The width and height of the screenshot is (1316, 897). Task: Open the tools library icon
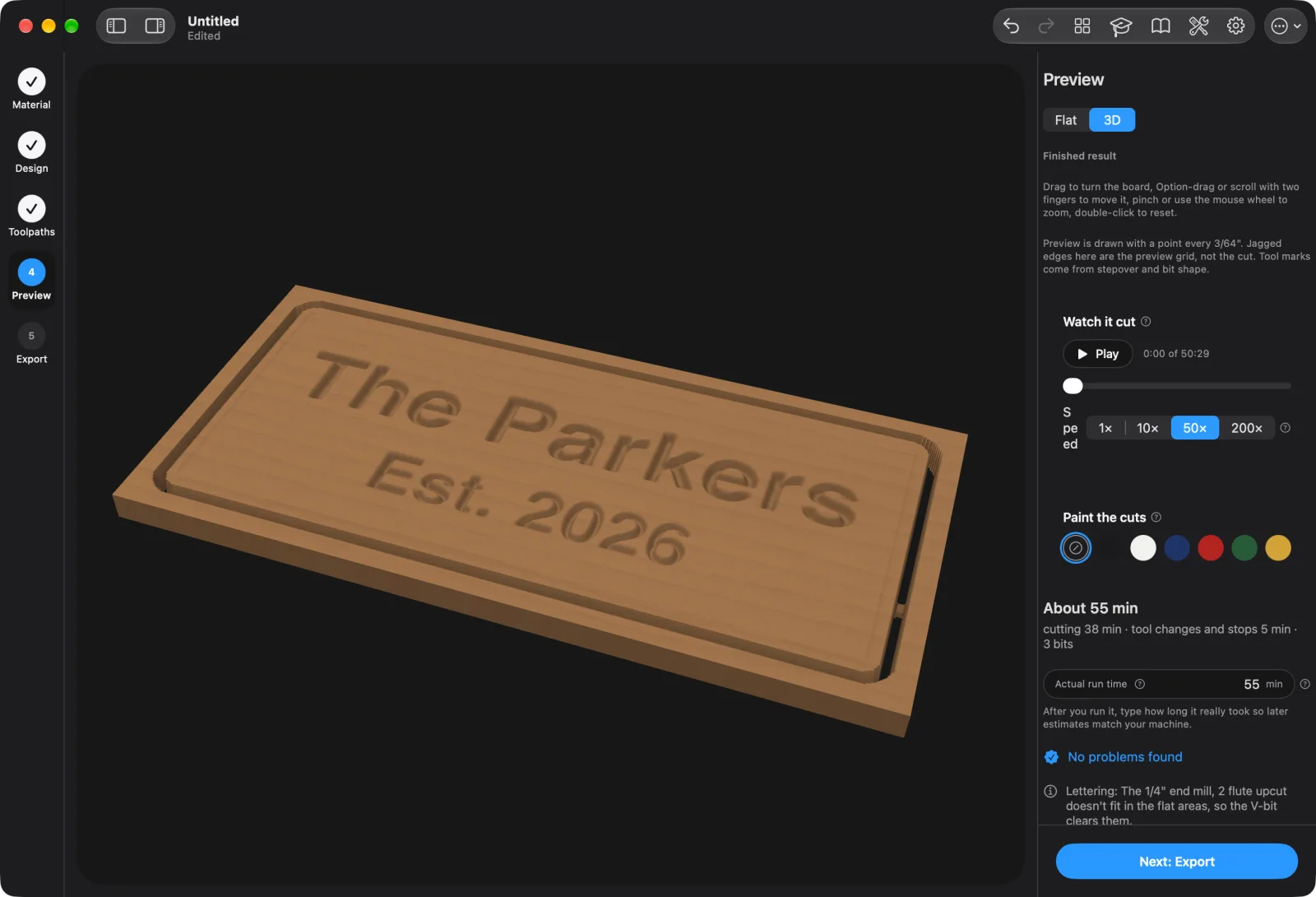pyautogui.click(x=1198, y=26)
